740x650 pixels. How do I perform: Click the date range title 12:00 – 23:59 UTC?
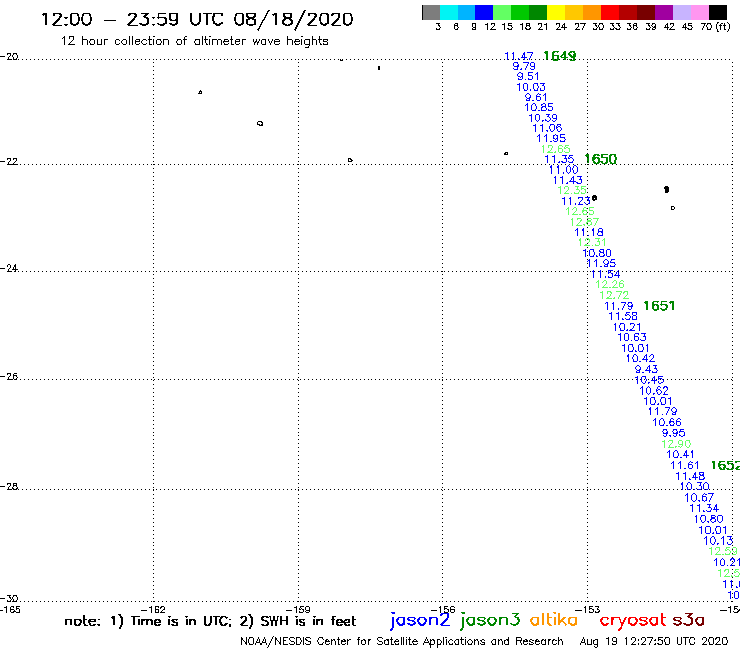pyautogui.click(x=197, y=19)
